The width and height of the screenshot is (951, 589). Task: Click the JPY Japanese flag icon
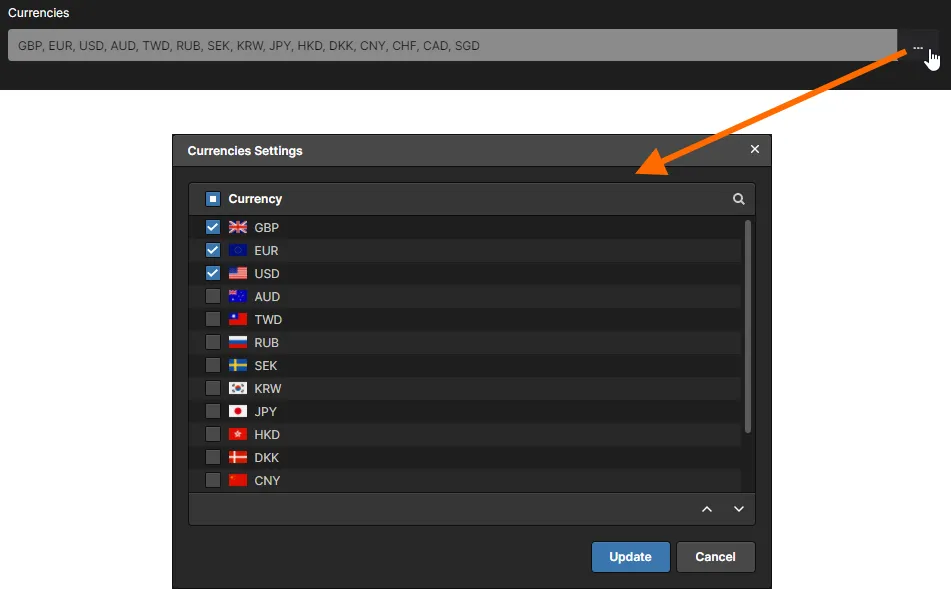238,412
